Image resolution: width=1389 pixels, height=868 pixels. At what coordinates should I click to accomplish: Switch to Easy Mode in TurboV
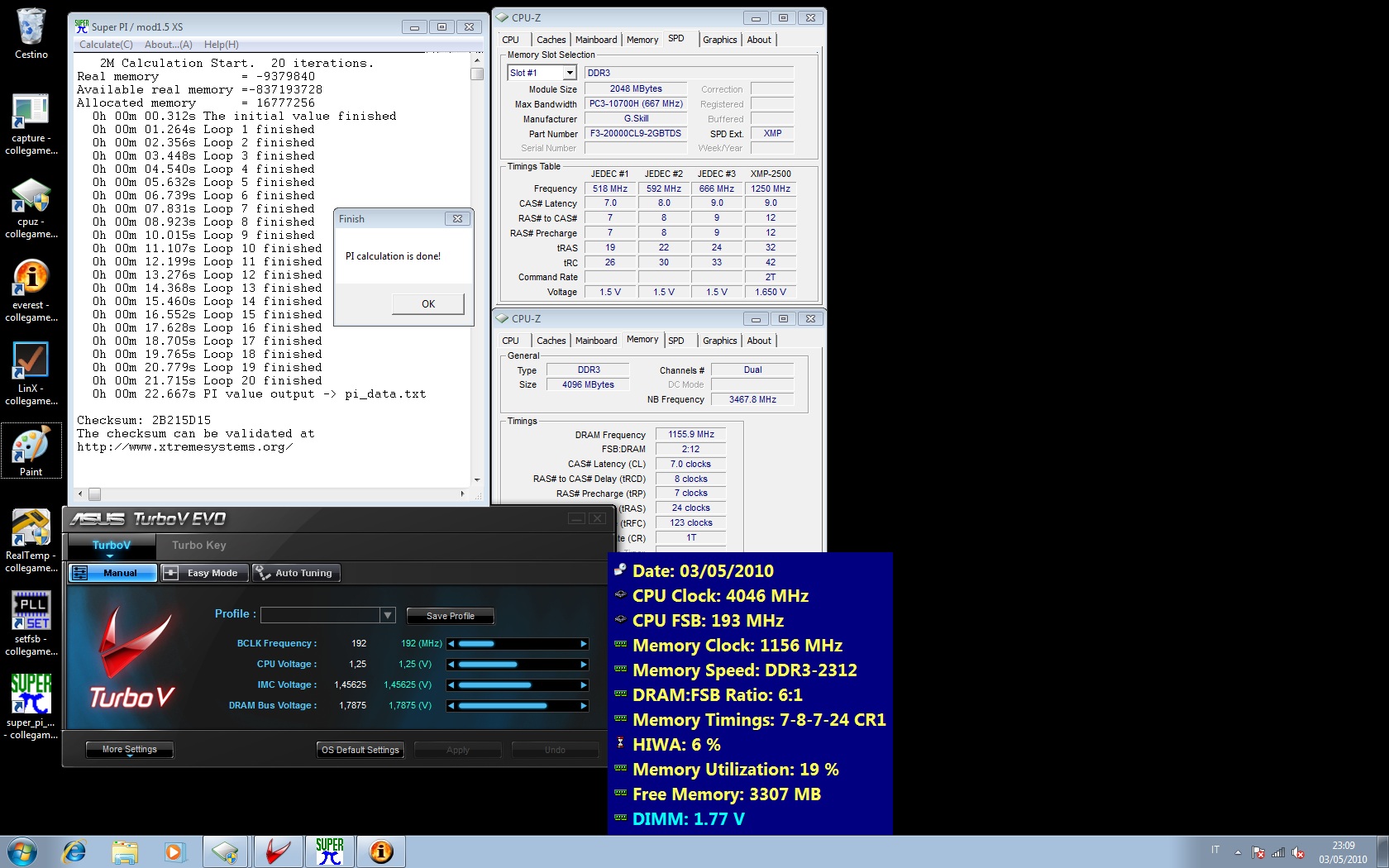click(x=204, y=573)
